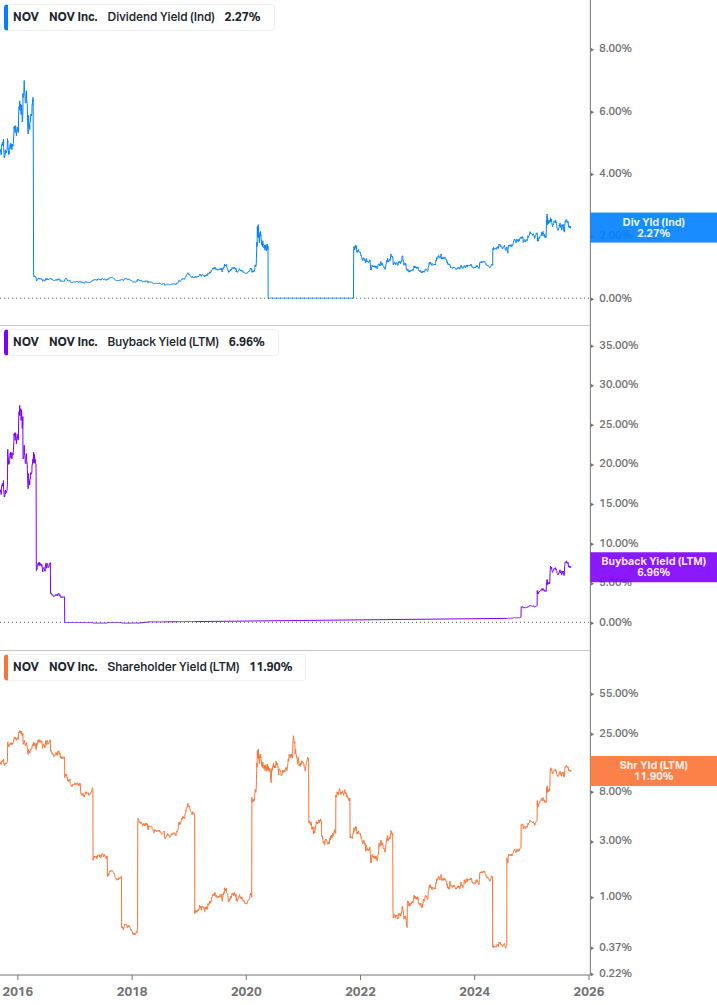Click the 35.00% tick on the buyback yield axis
Viewport: 717px width, 1005px height.
(618, 345)
